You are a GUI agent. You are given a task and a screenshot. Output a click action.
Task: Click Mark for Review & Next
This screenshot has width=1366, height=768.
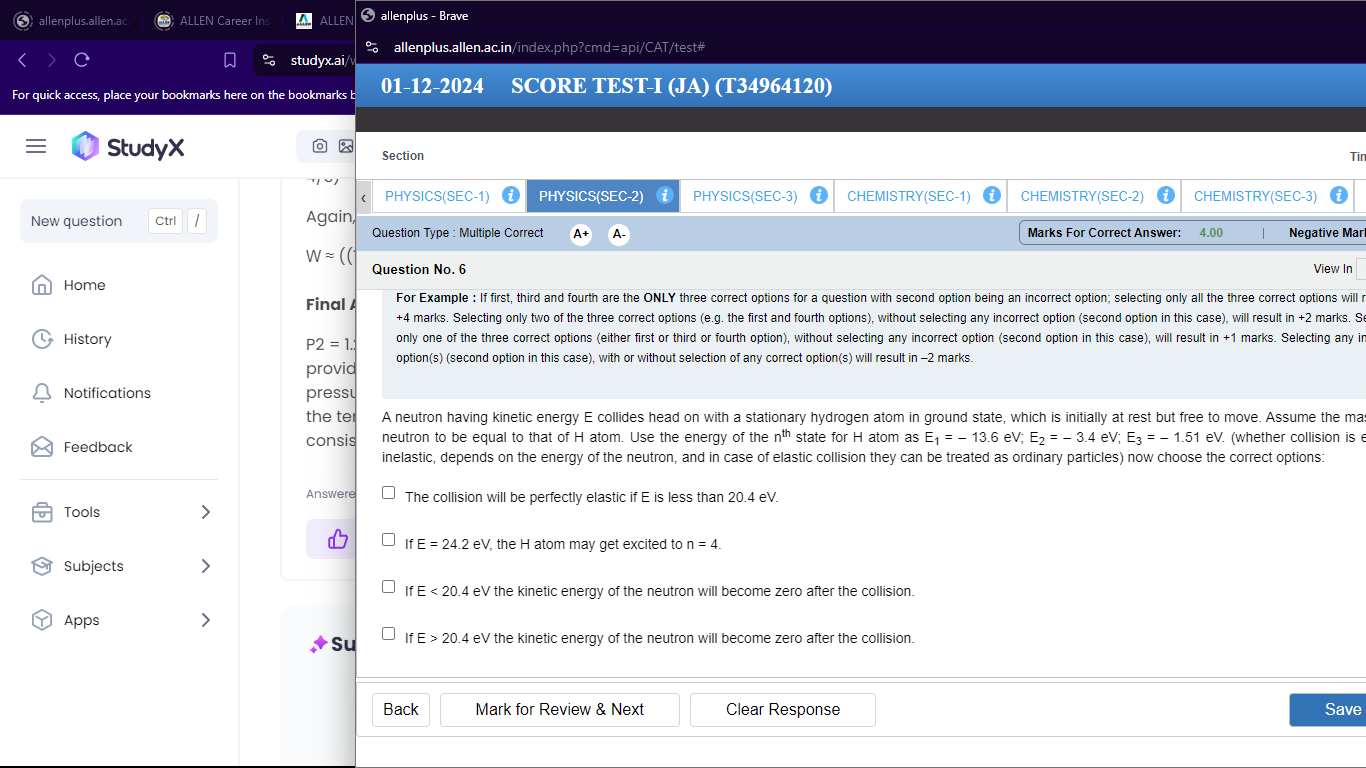(560, 710)
